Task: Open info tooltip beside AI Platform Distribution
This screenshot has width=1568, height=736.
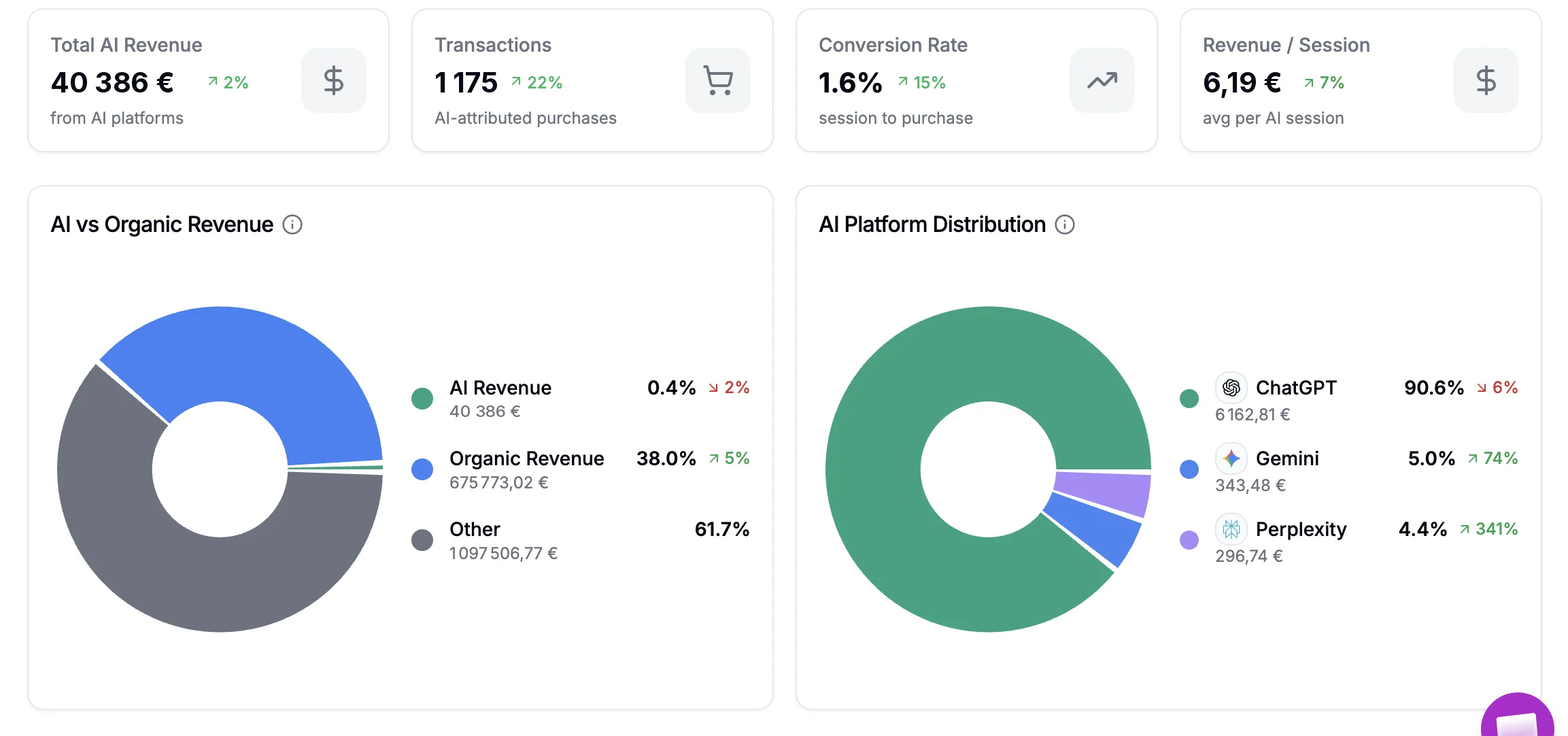Action: click(x=1065, y=224)
